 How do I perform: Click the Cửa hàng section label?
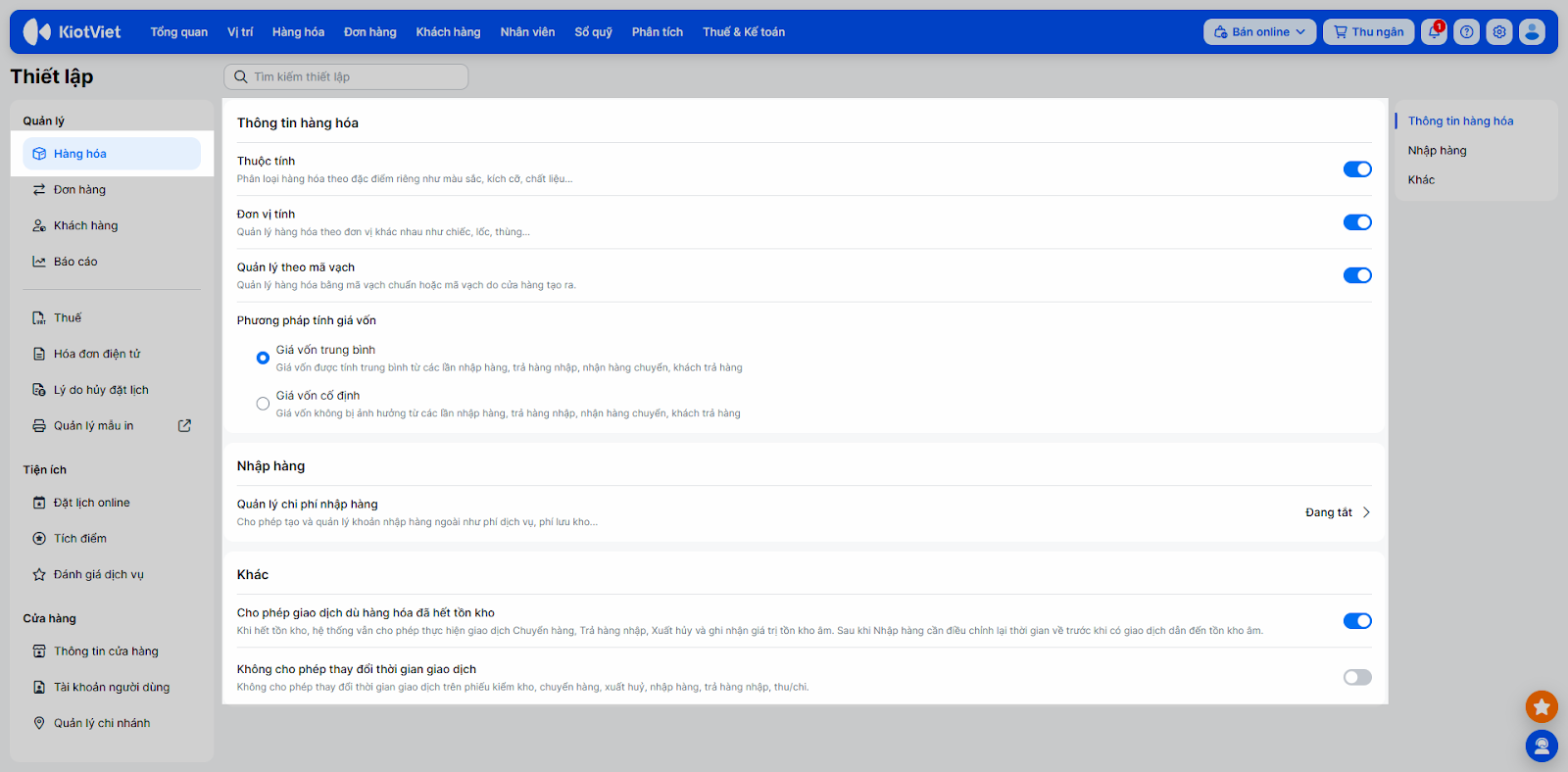(x=50, y=619)
